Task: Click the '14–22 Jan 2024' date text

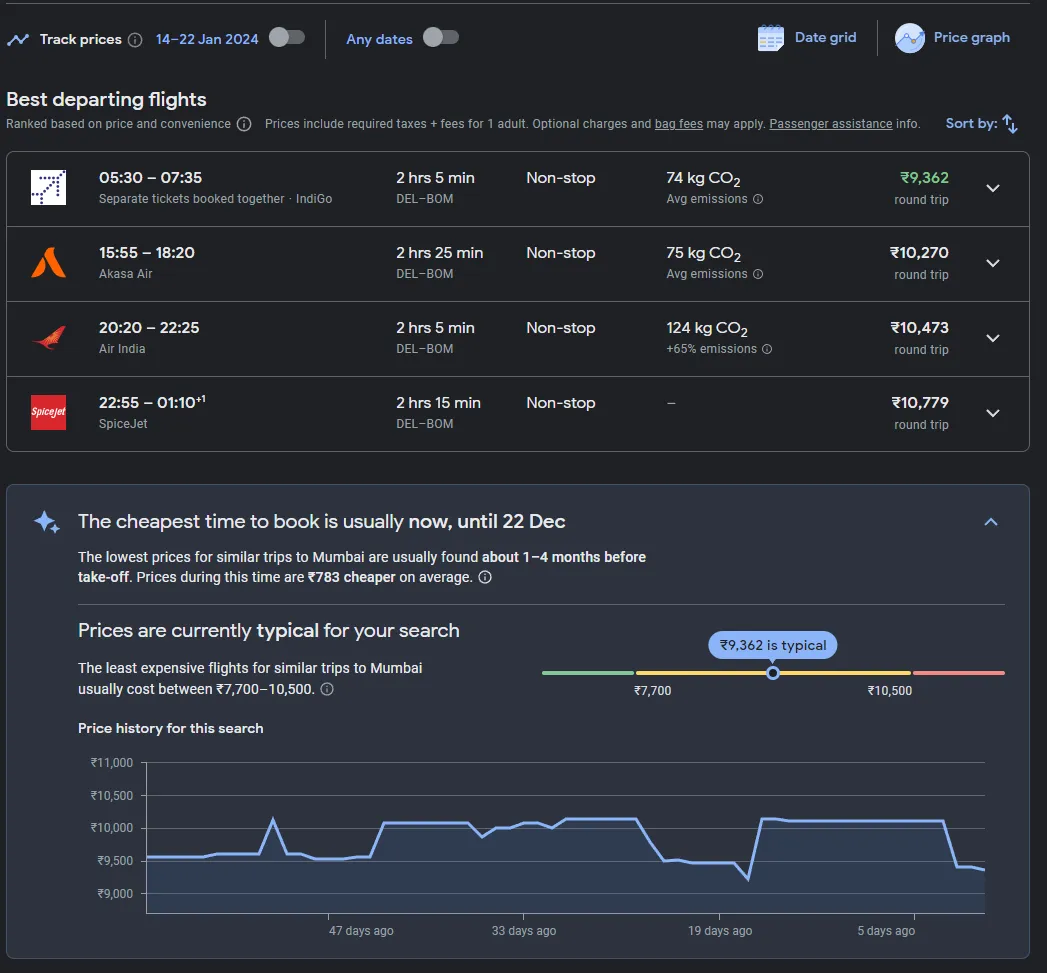Action: (207, 39)
